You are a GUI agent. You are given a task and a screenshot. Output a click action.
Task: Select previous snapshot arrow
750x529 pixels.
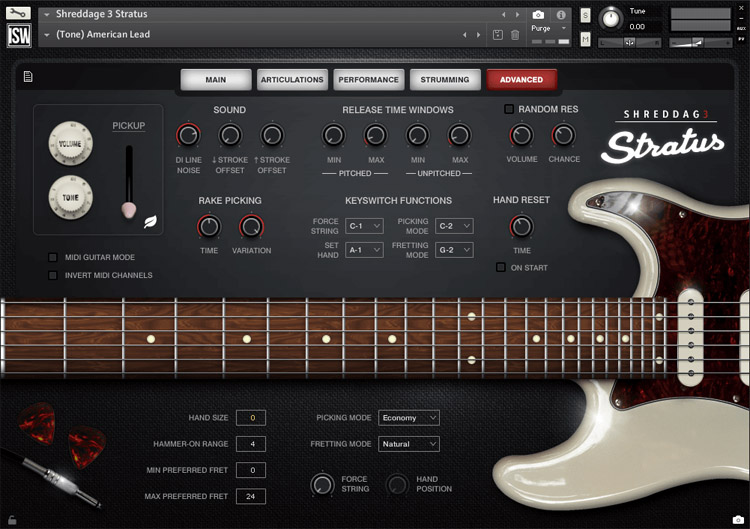coord(464,34)
